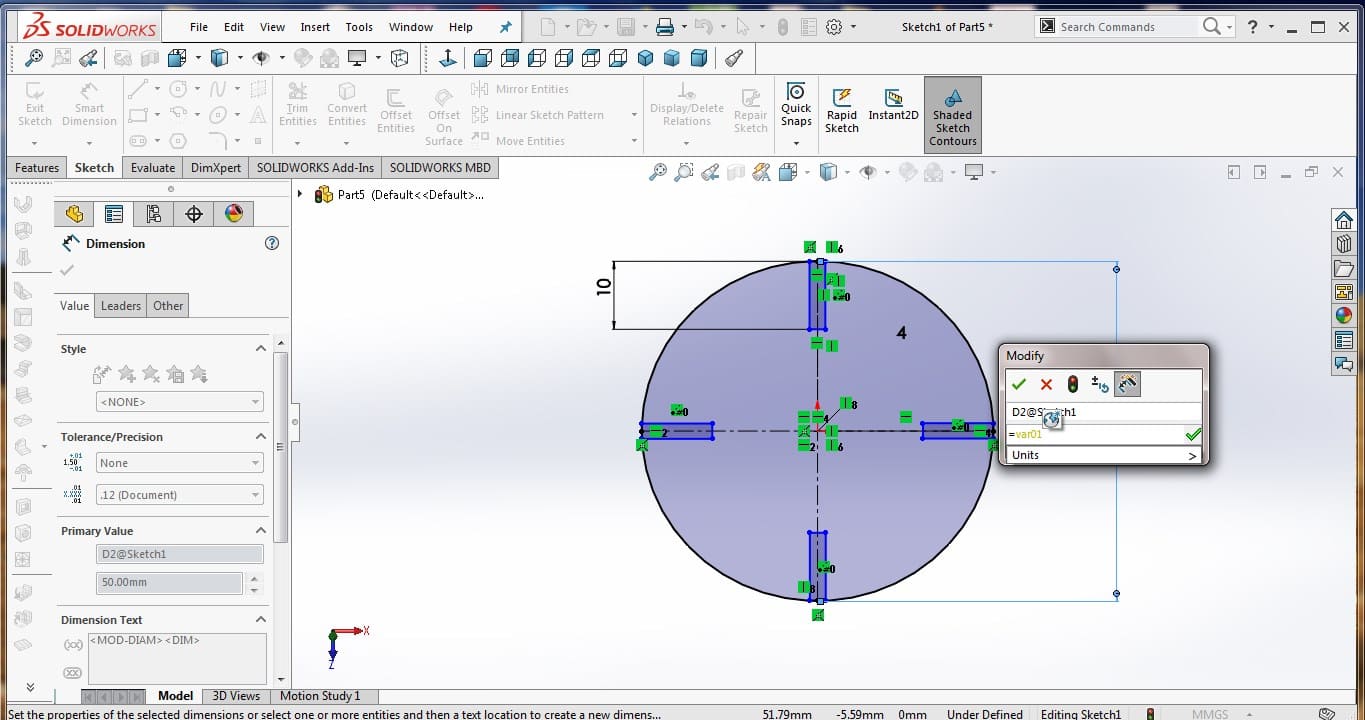Open the DimXpertManager crosshair panel icon
Viewport: 1365px width, 720px height.
pyautogui.click(x=194, y=214)
